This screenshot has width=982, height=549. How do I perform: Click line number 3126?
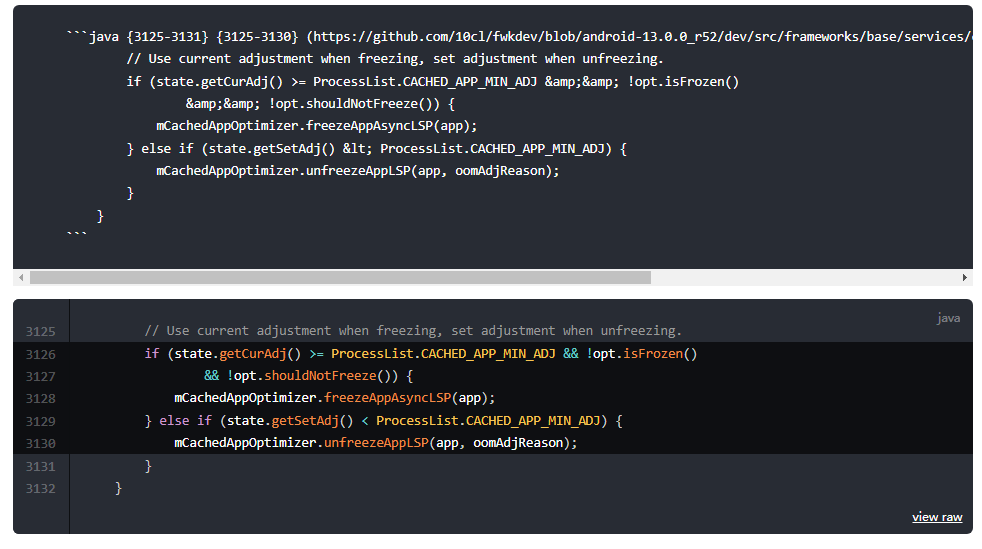pyautogui.click(x=40, y=354)
